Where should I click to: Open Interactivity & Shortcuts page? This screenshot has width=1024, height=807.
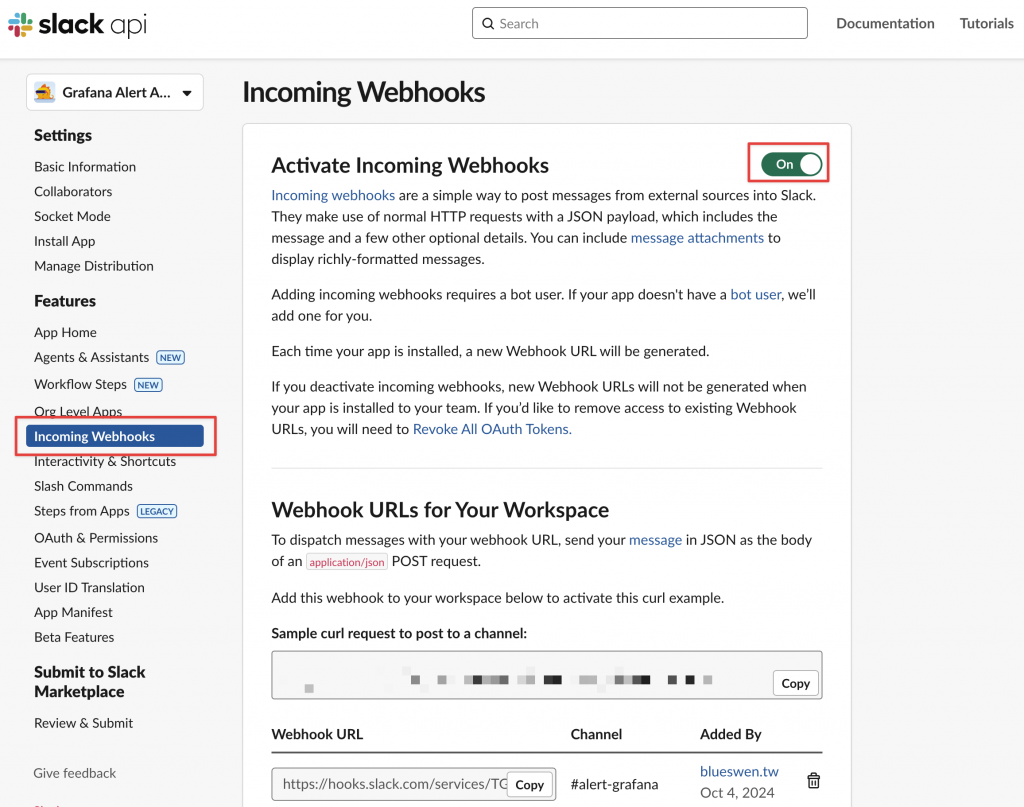pos(105,462)
